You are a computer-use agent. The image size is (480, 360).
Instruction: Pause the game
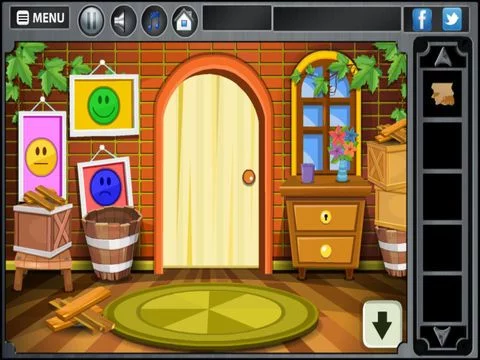91,21
